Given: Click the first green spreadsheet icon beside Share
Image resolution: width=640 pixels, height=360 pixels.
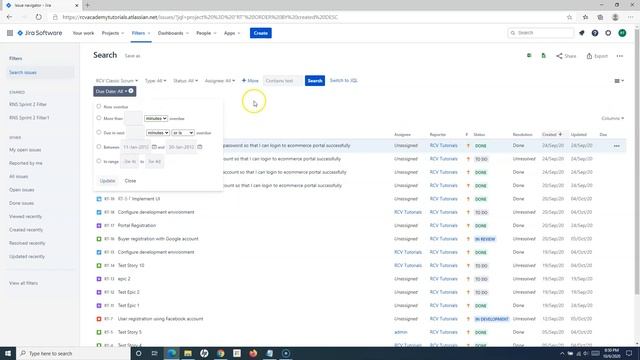Looking at the screenshot, I should (529, 56).
